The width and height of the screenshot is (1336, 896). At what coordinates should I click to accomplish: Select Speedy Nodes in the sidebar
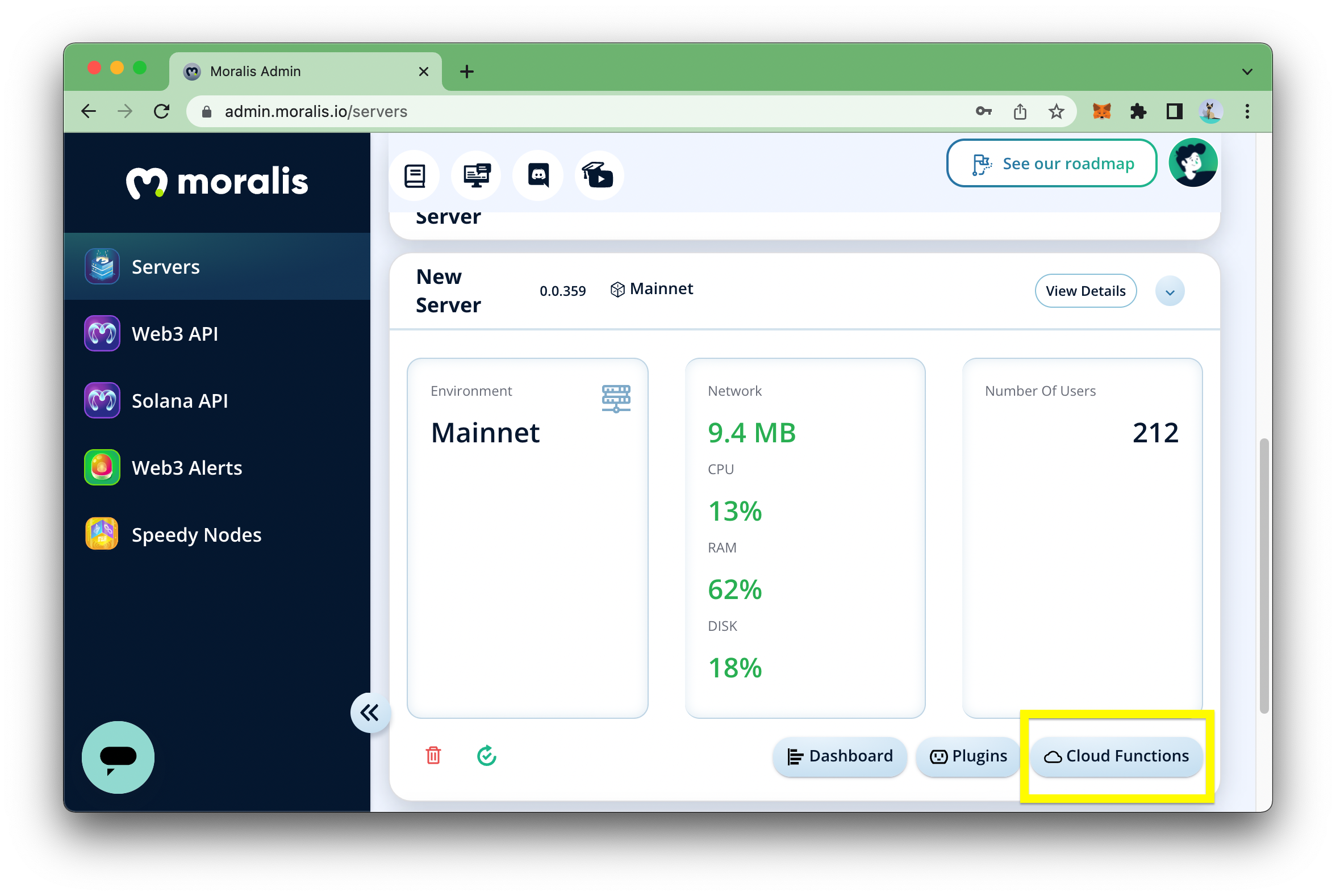pos(217,534)
